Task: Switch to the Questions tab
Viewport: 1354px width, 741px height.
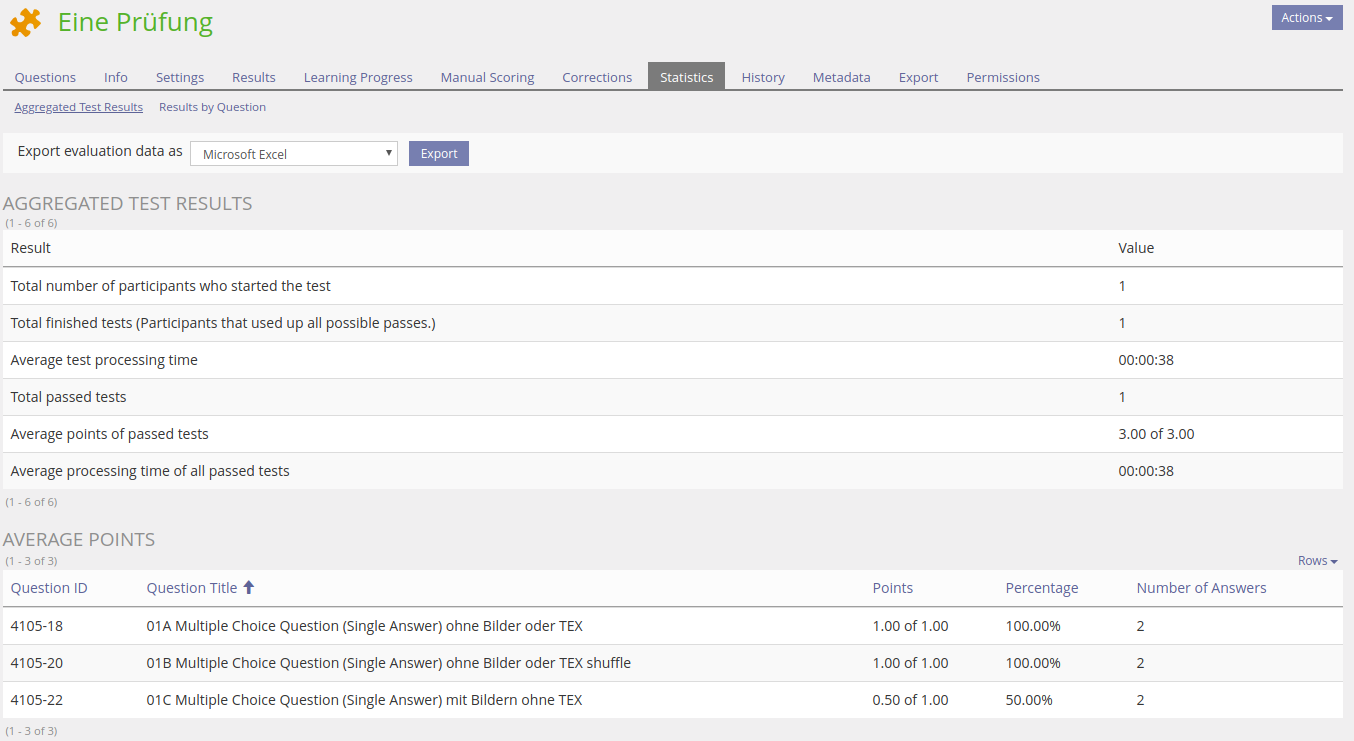Action: 45,77
